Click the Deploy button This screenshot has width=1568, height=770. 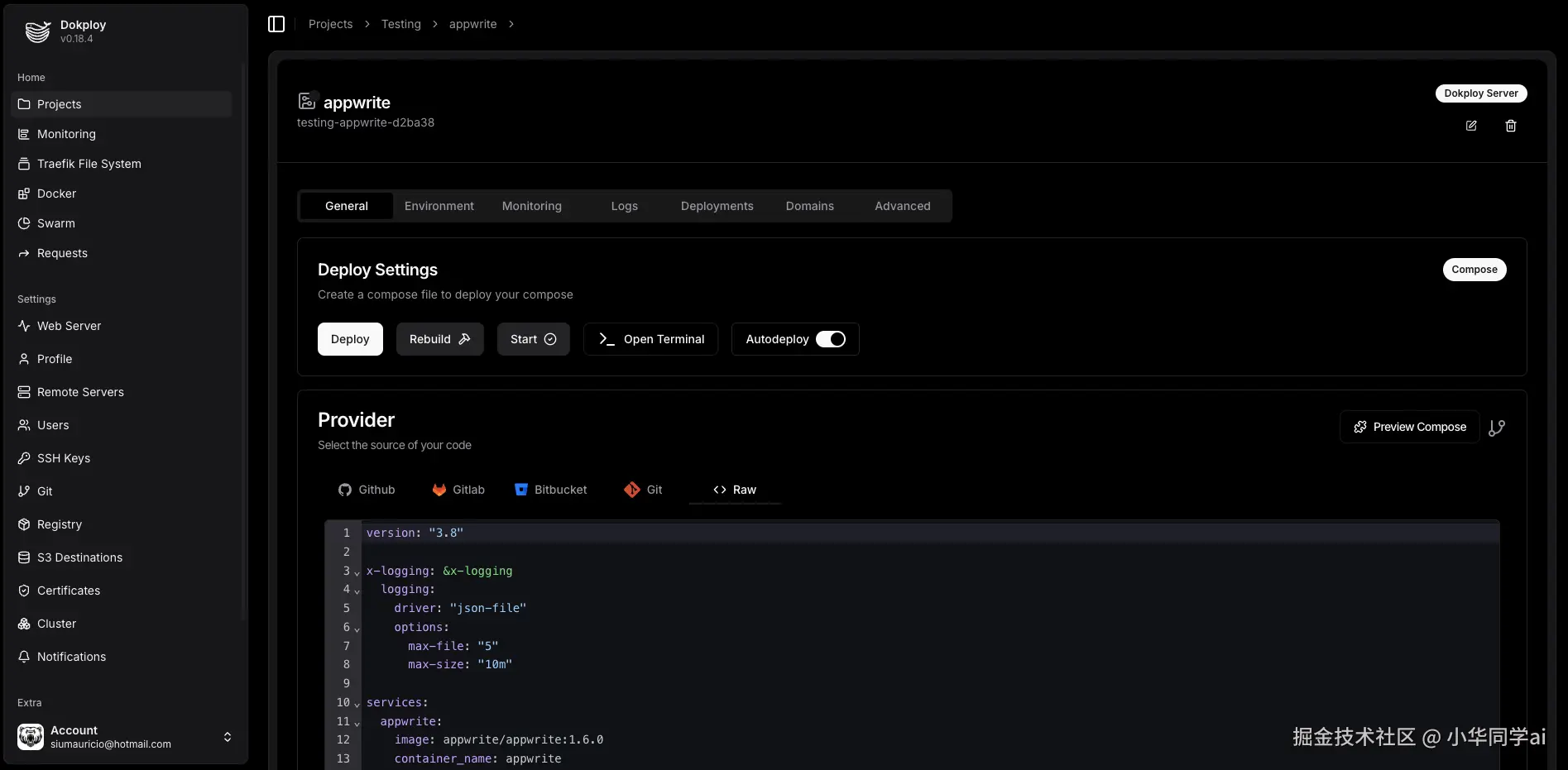(x=350, y=339)
